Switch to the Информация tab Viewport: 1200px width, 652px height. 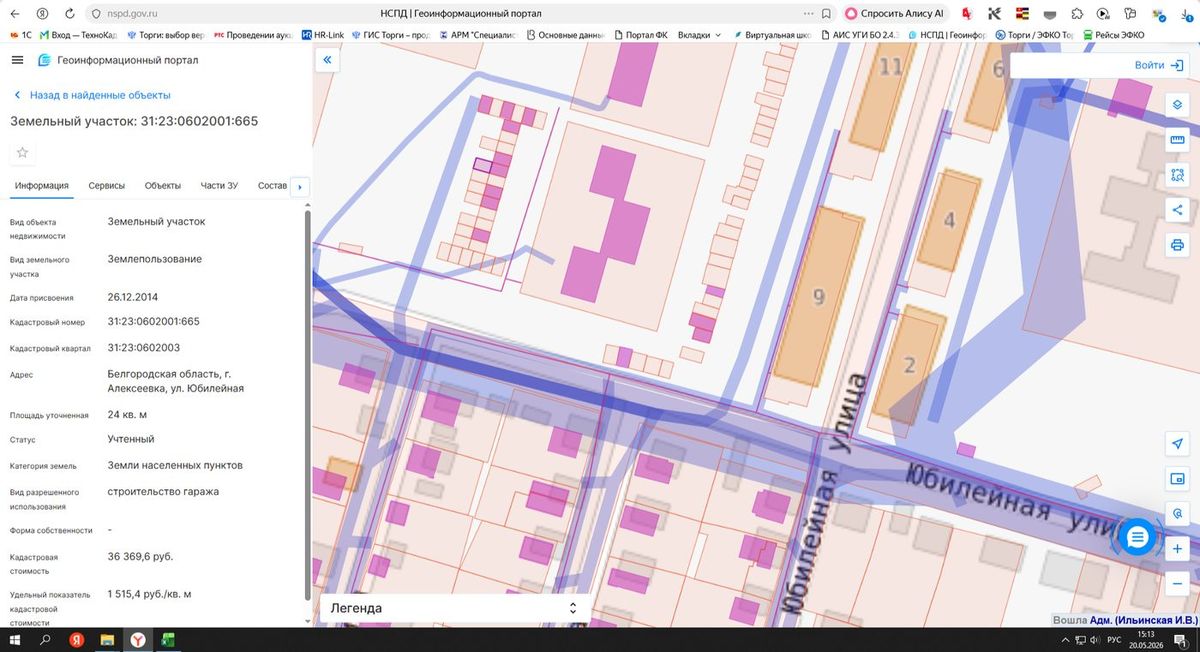pos(42,186)
